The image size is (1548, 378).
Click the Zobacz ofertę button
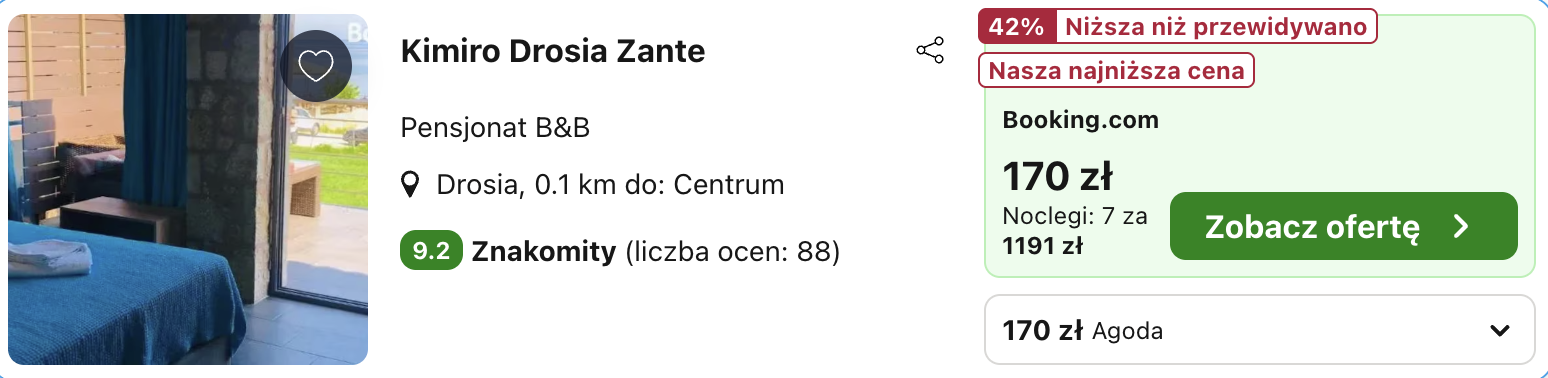pyautogui.click(x=1344, y=226)
